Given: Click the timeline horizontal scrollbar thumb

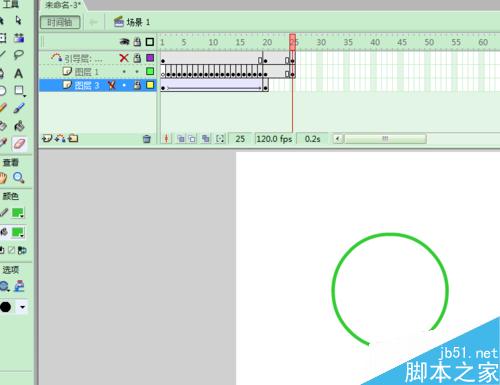Looking at the screenshot, I should point(385,139).
